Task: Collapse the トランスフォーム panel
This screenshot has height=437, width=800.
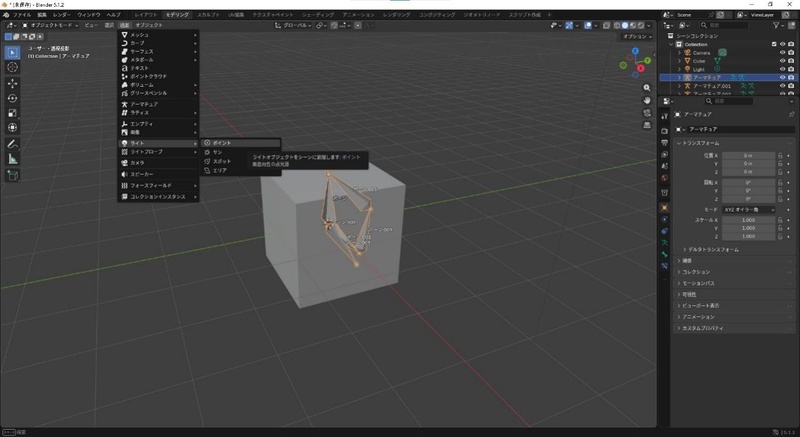Action: point(698,143)
